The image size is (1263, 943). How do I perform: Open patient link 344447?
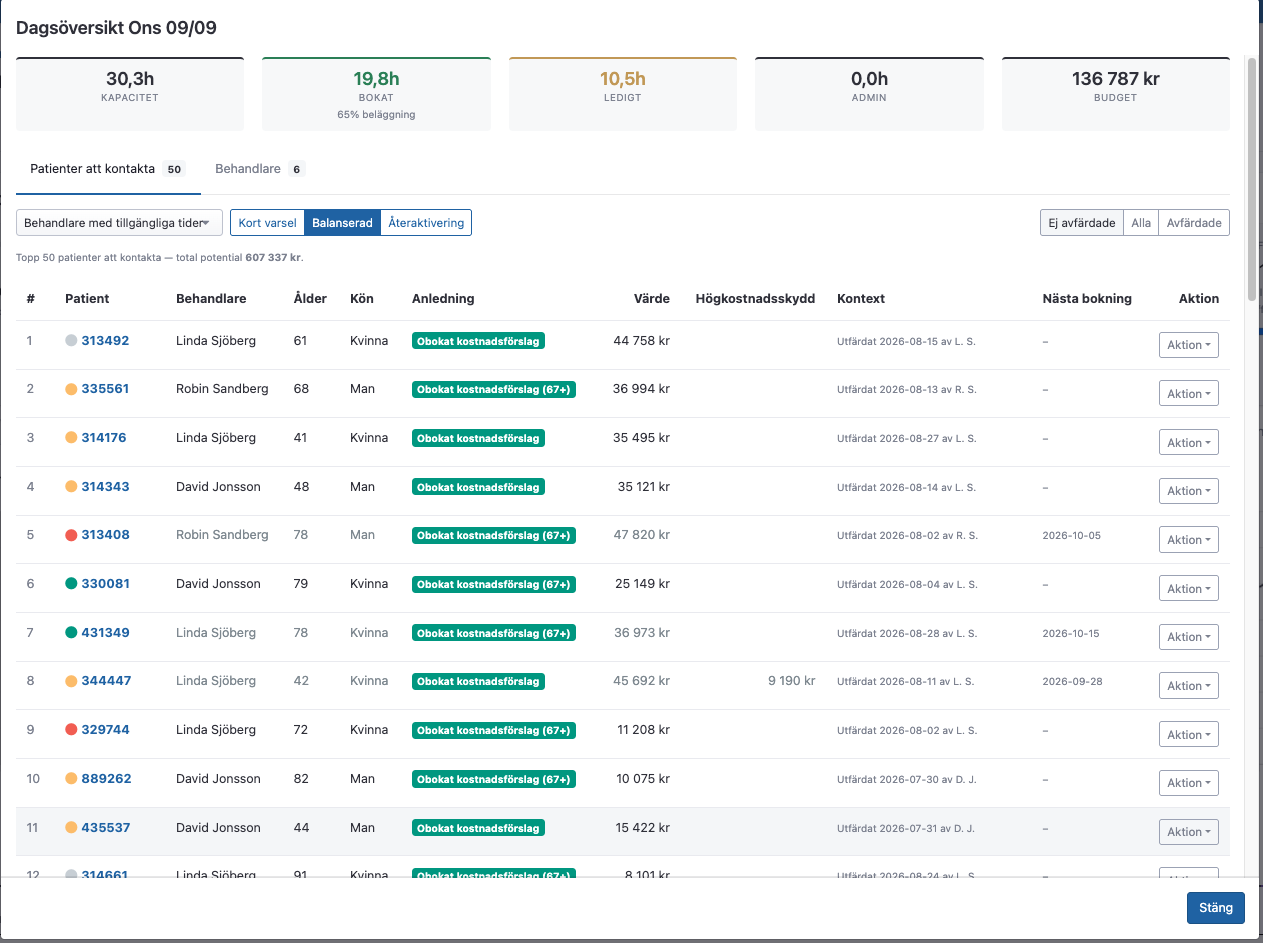pos(106,681)
